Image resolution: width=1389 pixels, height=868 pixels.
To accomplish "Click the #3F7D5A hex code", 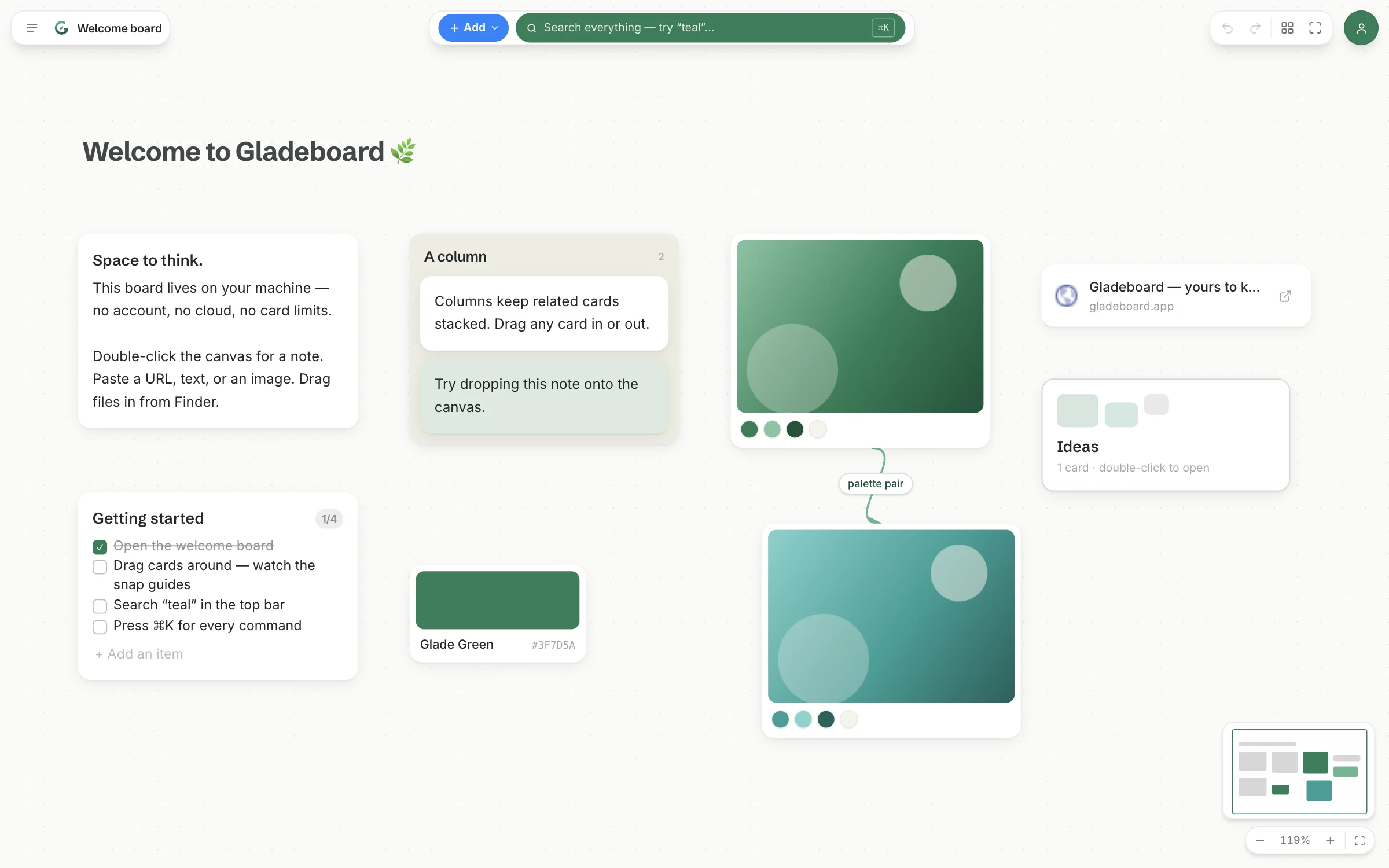I will (553, 645).
